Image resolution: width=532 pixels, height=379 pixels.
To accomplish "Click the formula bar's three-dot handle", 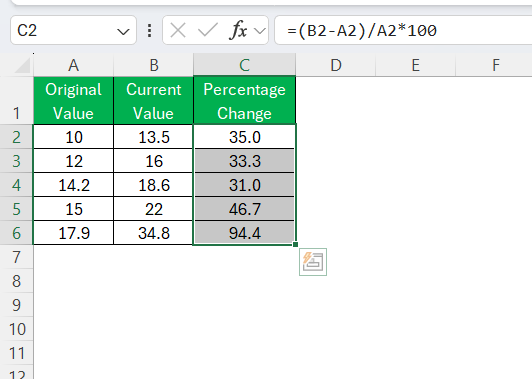I will tap(149, 31).
